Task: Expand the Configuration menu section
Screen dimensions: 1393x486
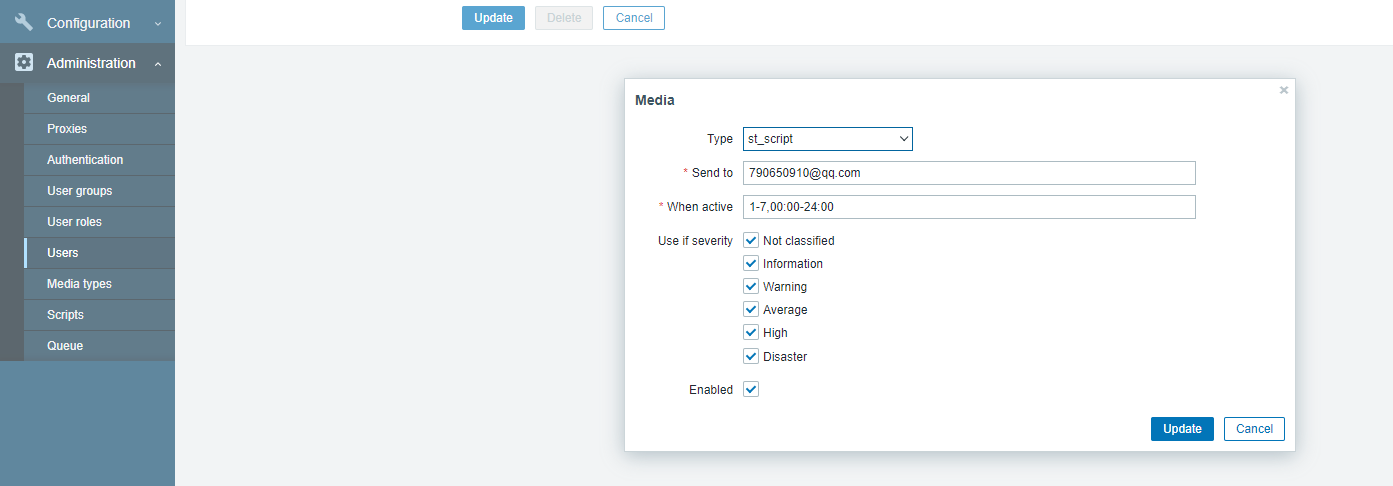Action: [x=158, y=23]
